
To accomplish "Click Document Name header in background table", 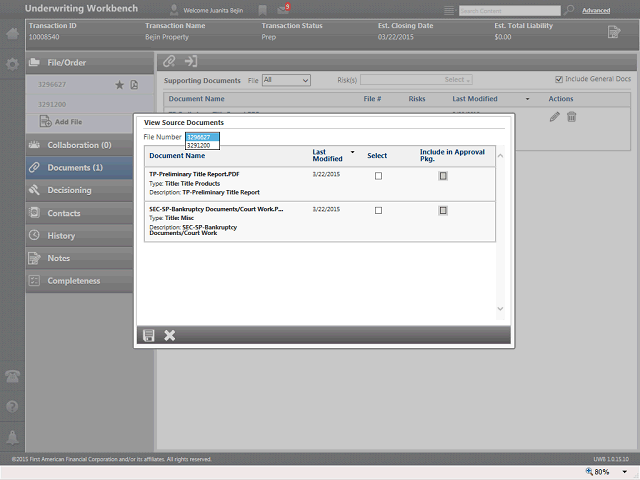I will click(x=196, y=99).
